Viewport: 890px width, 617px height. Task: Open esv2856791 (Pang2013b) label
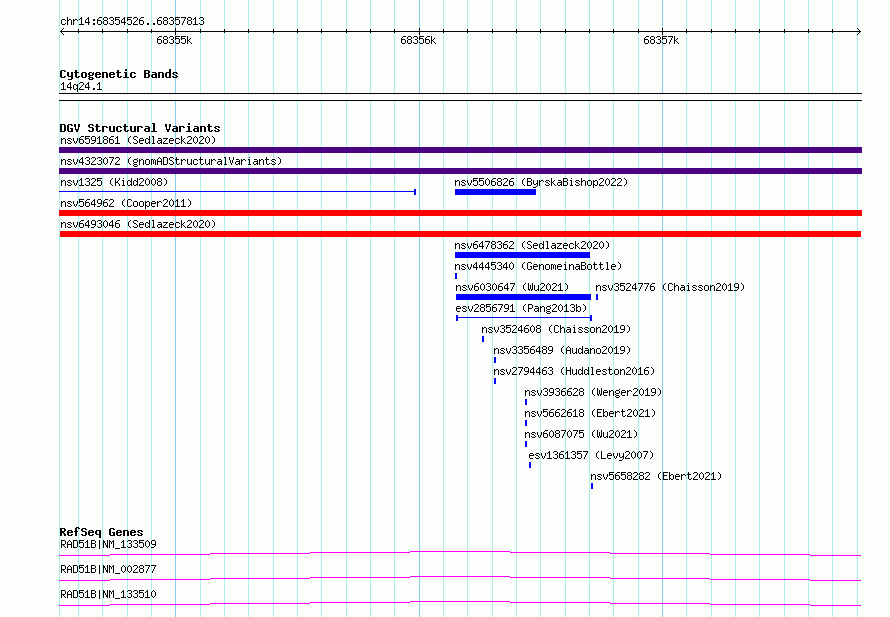click(521, 308)
